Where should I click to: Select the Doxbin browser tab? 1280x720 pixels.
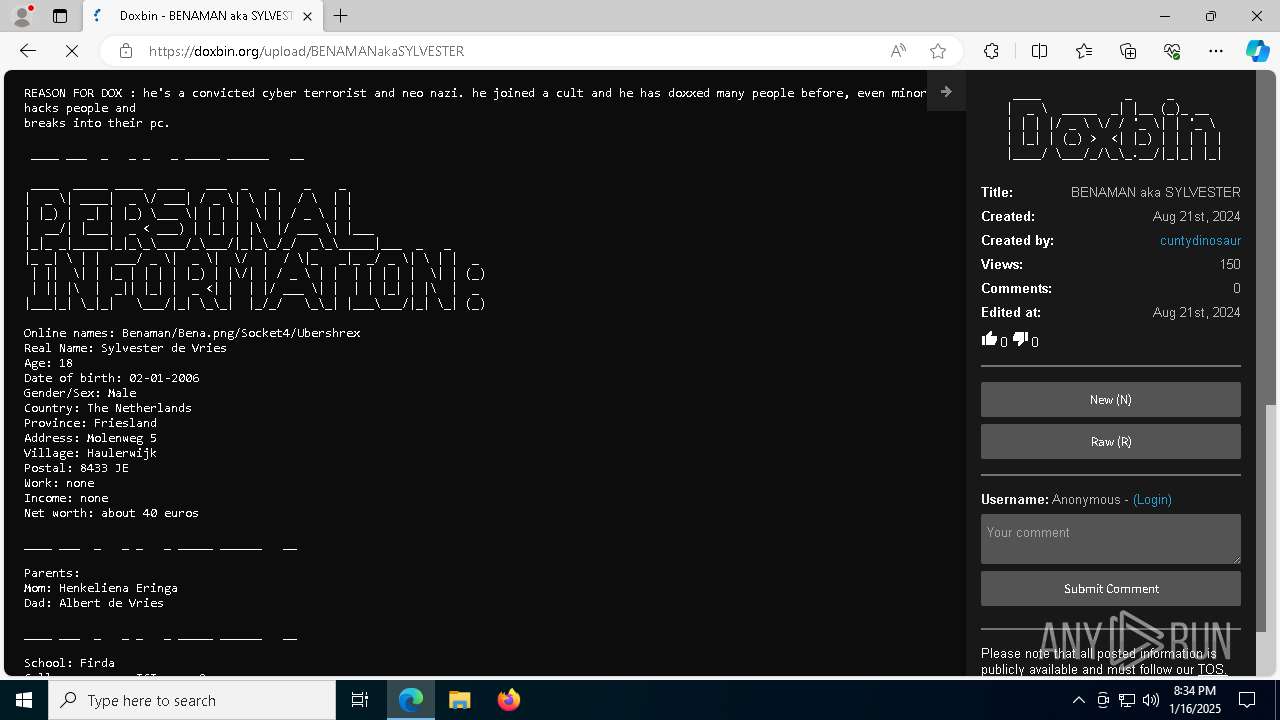203,16
